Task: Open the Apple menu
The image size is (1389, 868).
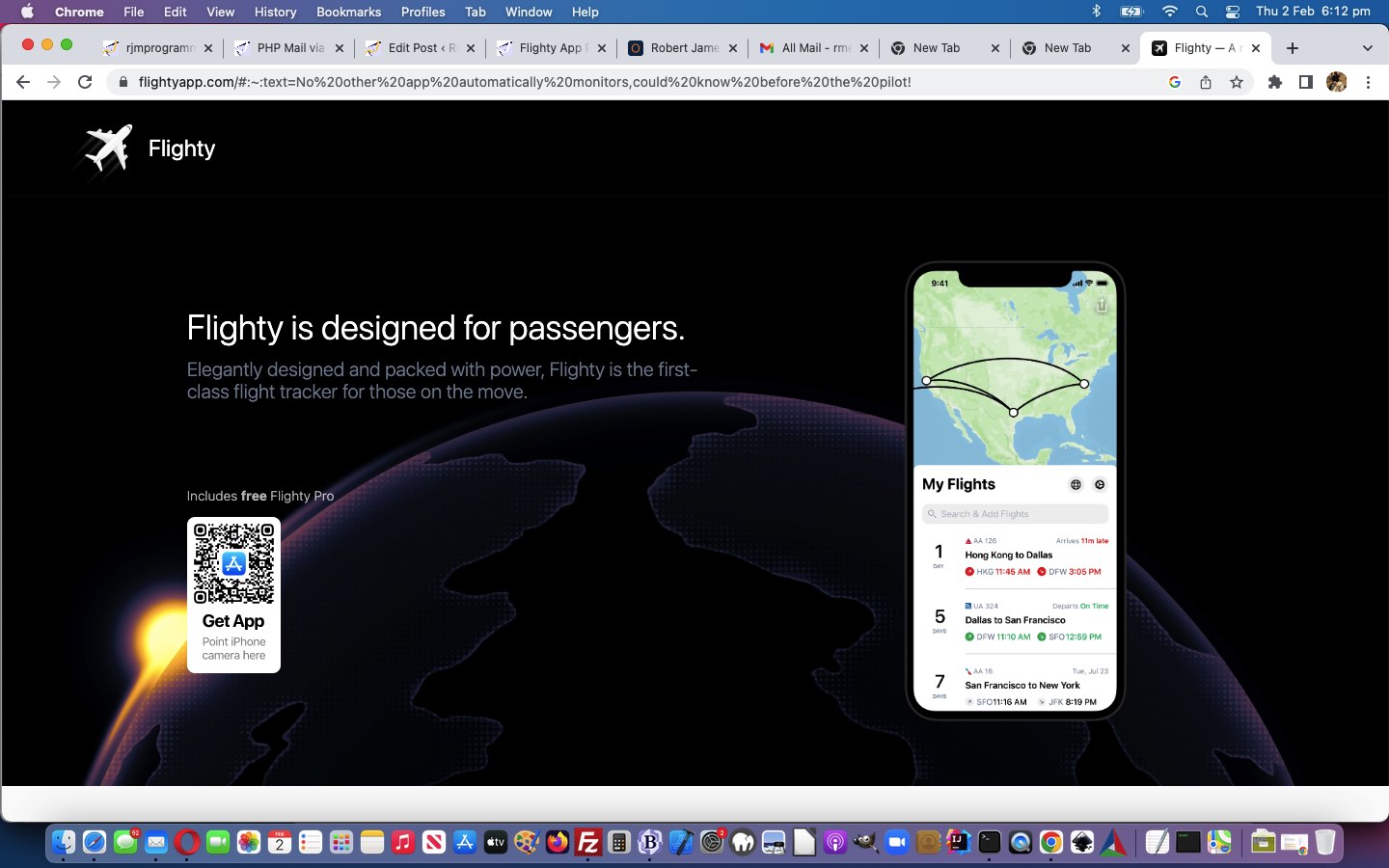Action: point(27,12)
